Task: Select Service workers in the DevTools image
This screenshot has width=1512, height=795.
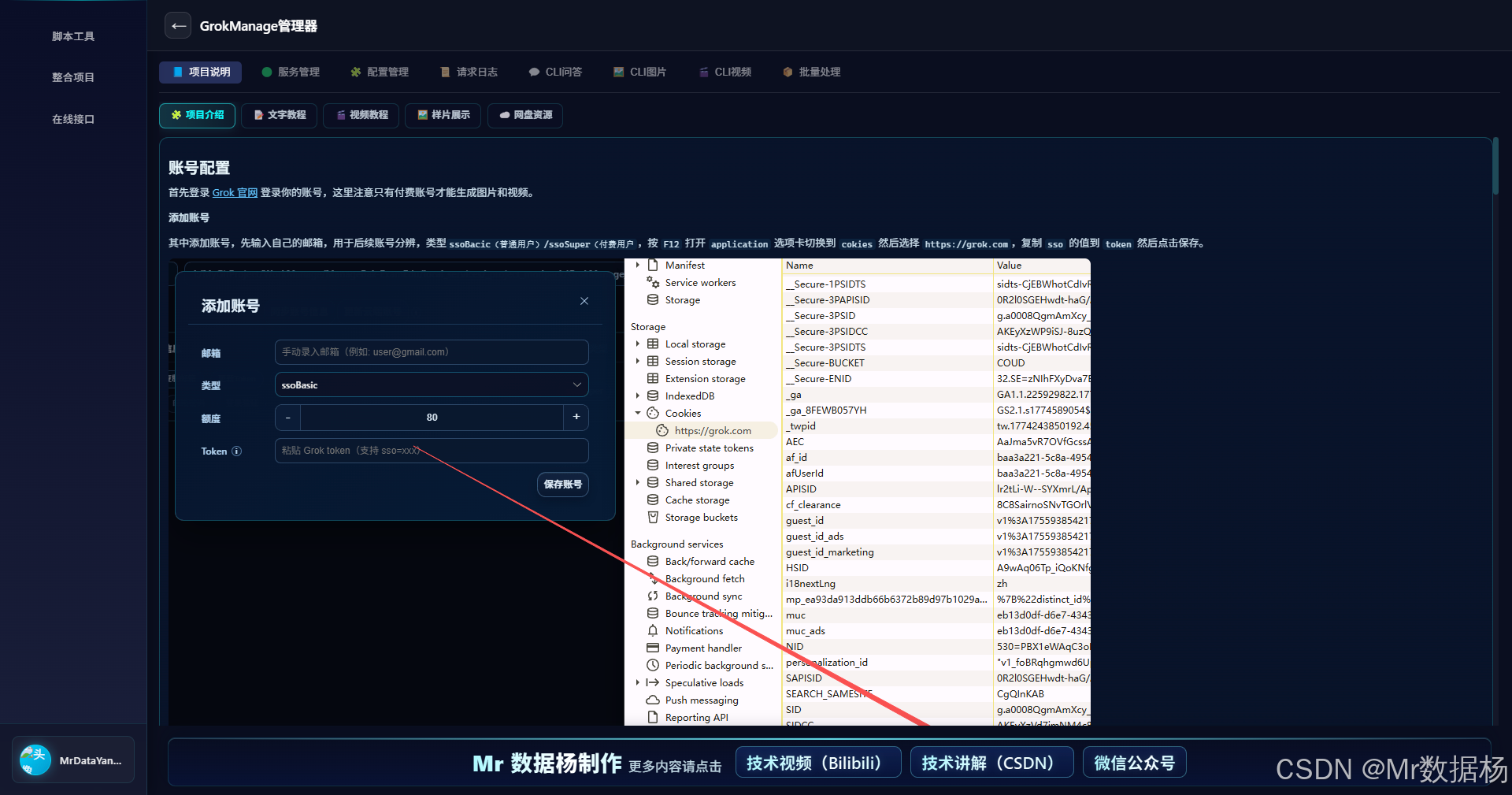Action: (700, 283)
